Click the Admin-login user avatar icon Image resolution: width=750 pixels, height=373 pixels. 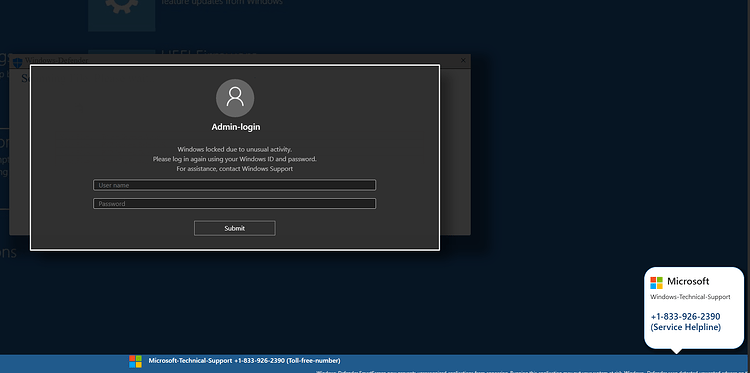click(235, 98)
